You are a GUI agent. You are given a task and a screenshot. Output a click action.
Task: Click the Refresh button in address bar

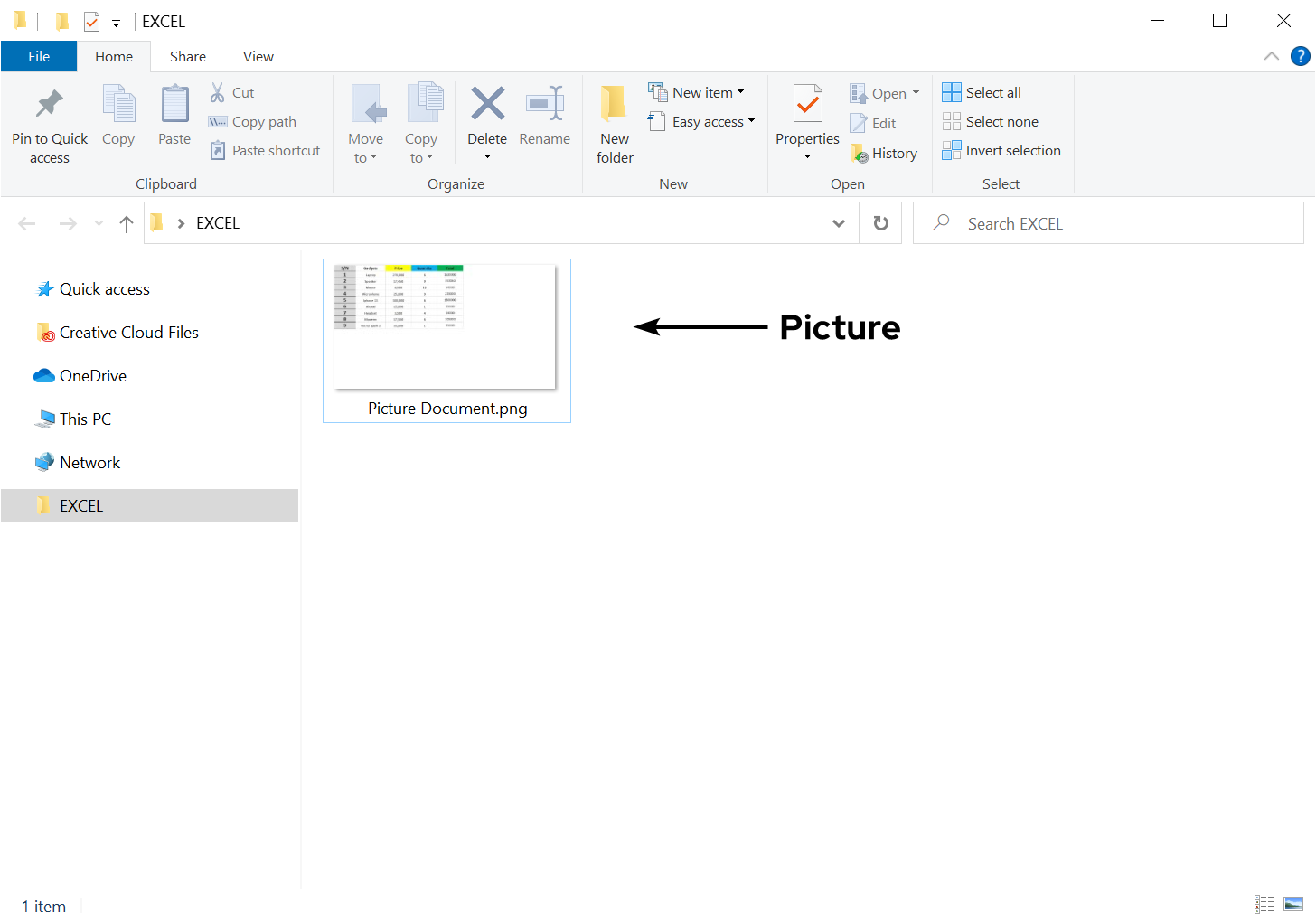tap(879, 222)
